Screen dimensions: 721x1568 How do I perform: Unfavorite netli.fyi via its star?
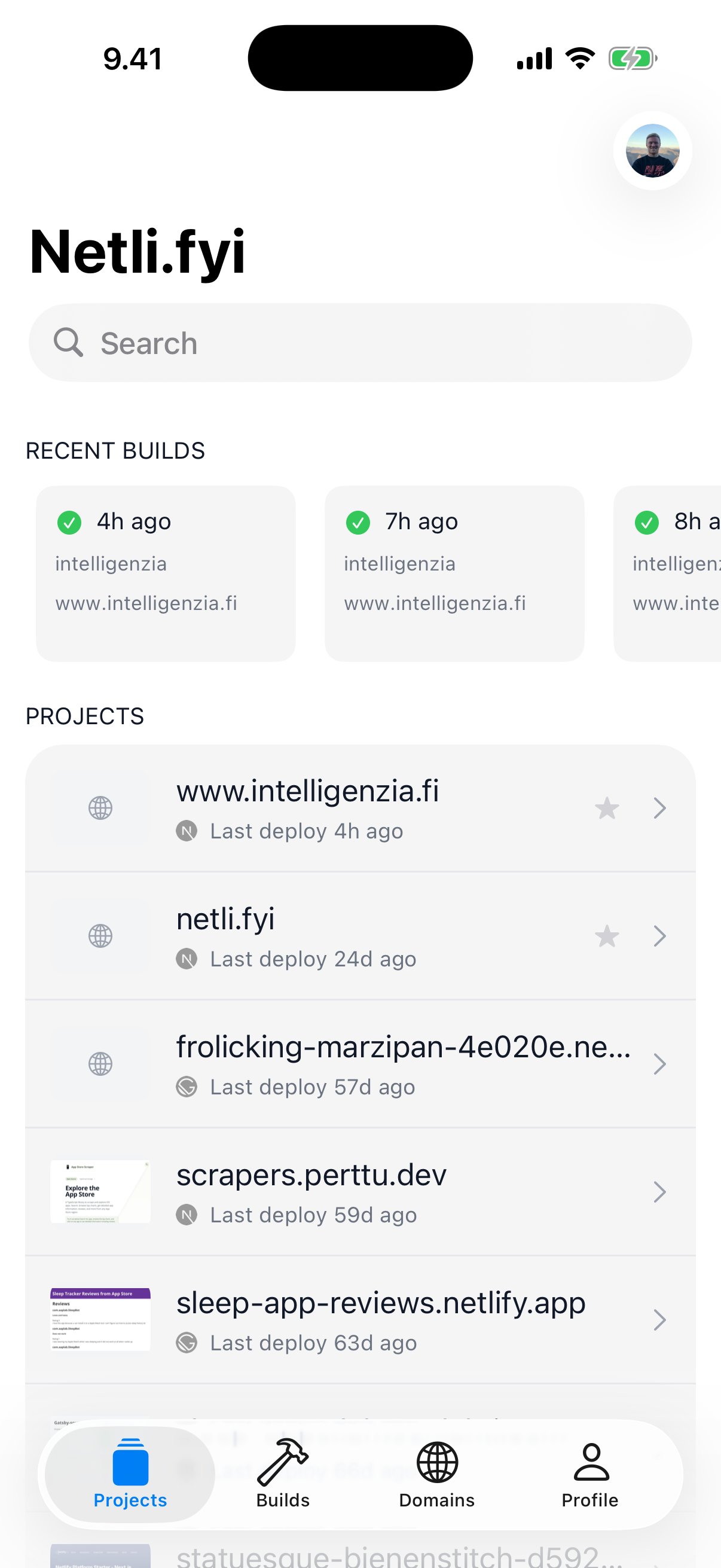click(607, 936)
